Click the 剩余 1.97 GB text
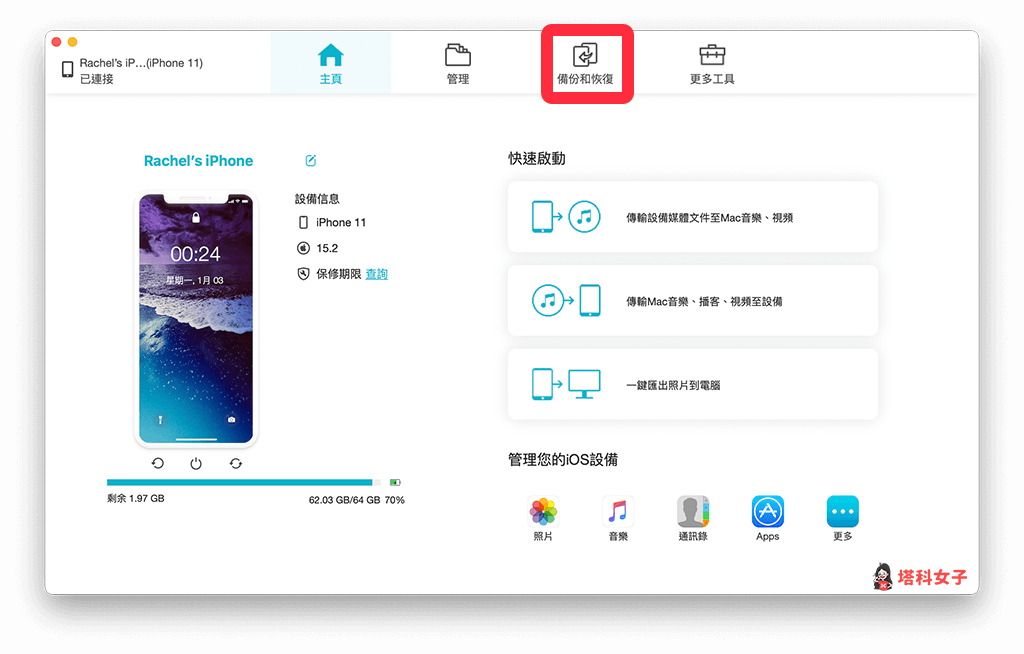The width and height of the screenshot is (1024, 654). 136,499
